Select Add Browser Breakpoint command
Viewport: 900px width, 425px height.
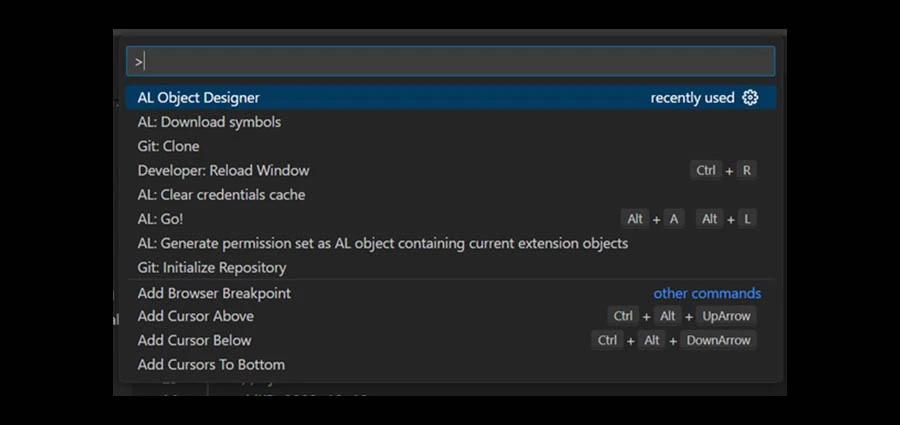[450, 293]
